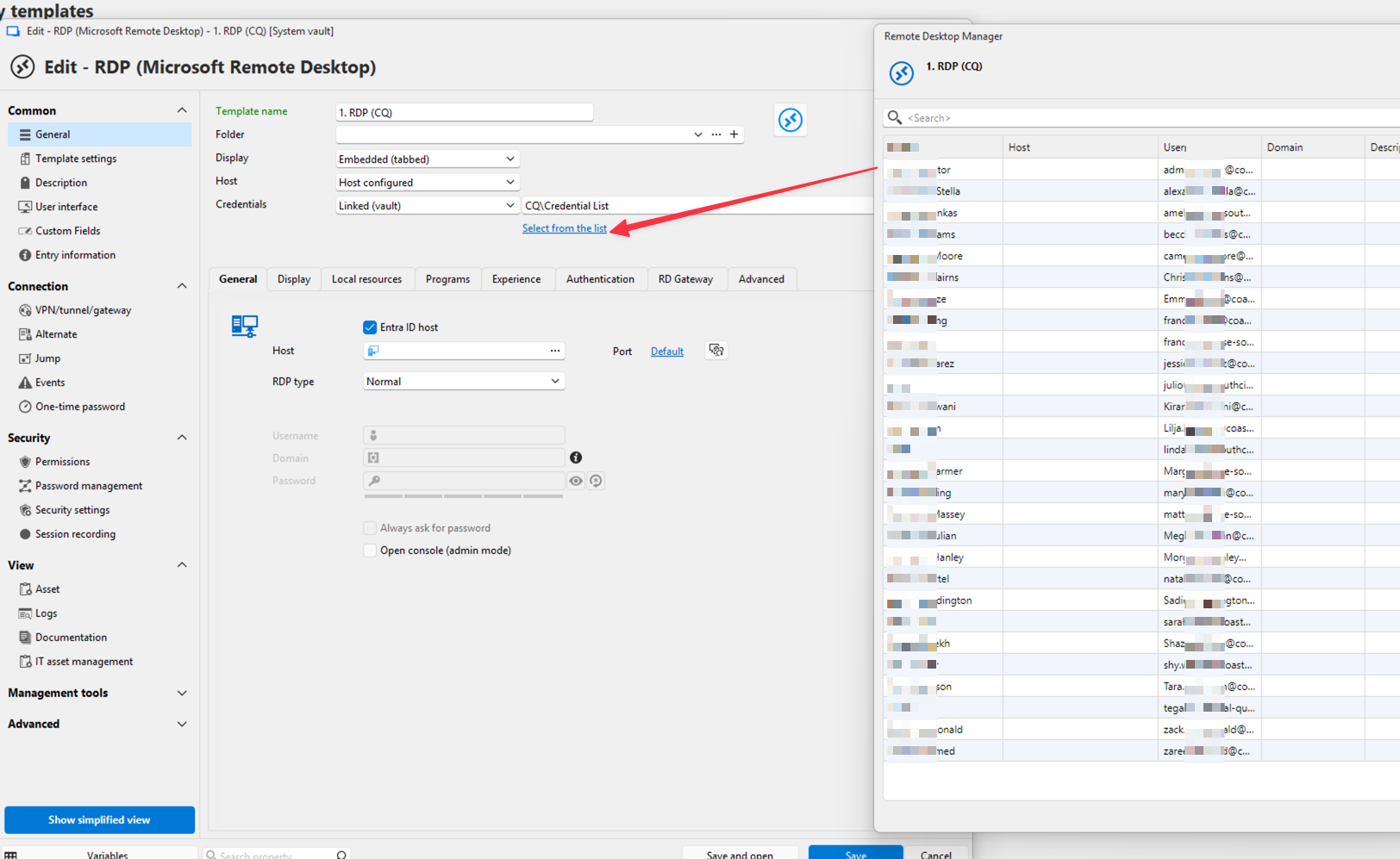Click the password generator icon
This screenshot has height=859, width=1400.
coord(596,481)
